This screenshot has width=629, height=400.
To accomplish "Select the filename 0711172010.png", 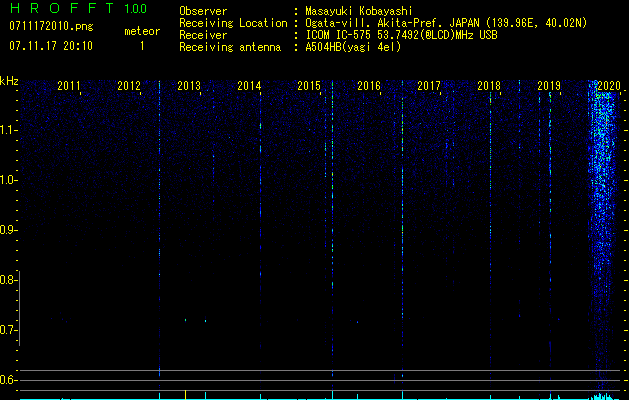I will pos(51,27).
